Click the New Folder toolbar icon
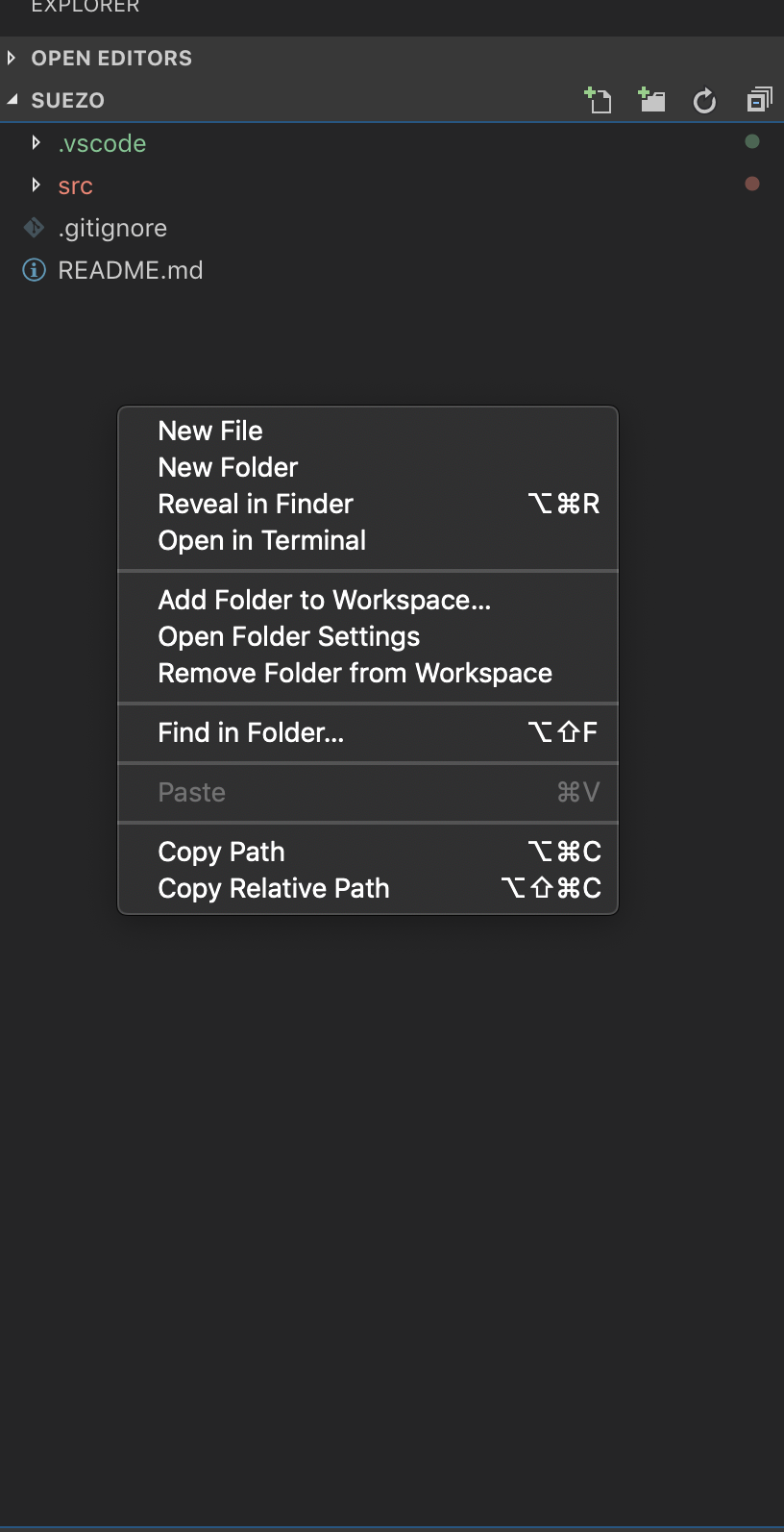Image resolution: width=784 pixels, height=1532 pixels. coord(652,100)
